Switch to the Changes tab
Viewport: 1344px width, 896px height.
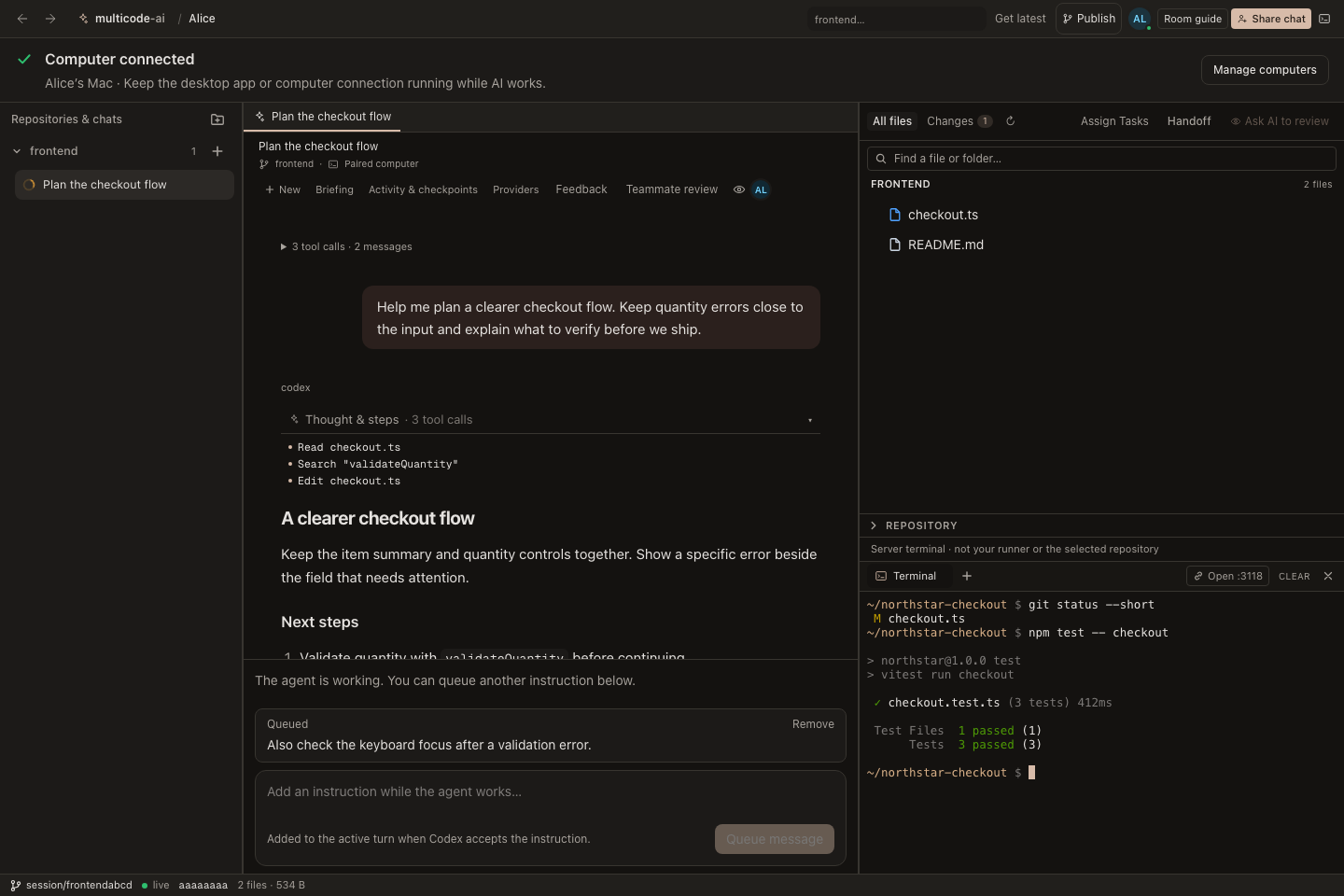959,121
